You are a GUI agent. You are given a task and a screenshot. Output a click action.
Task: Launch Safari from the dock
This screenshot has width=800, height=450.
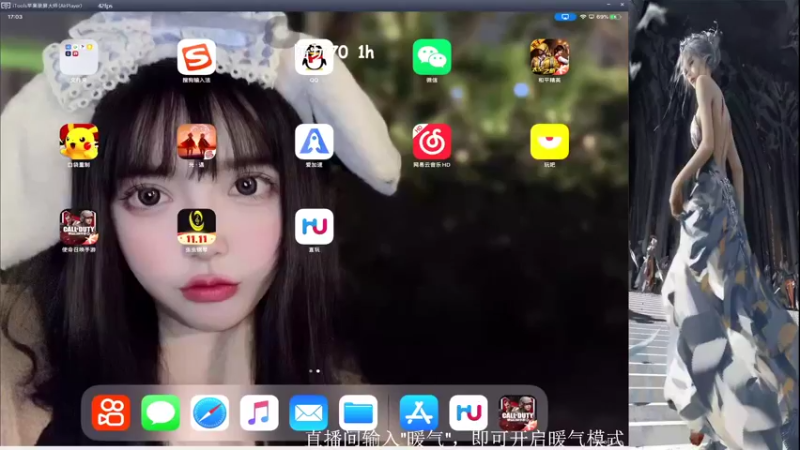click(x=210, y=413)
